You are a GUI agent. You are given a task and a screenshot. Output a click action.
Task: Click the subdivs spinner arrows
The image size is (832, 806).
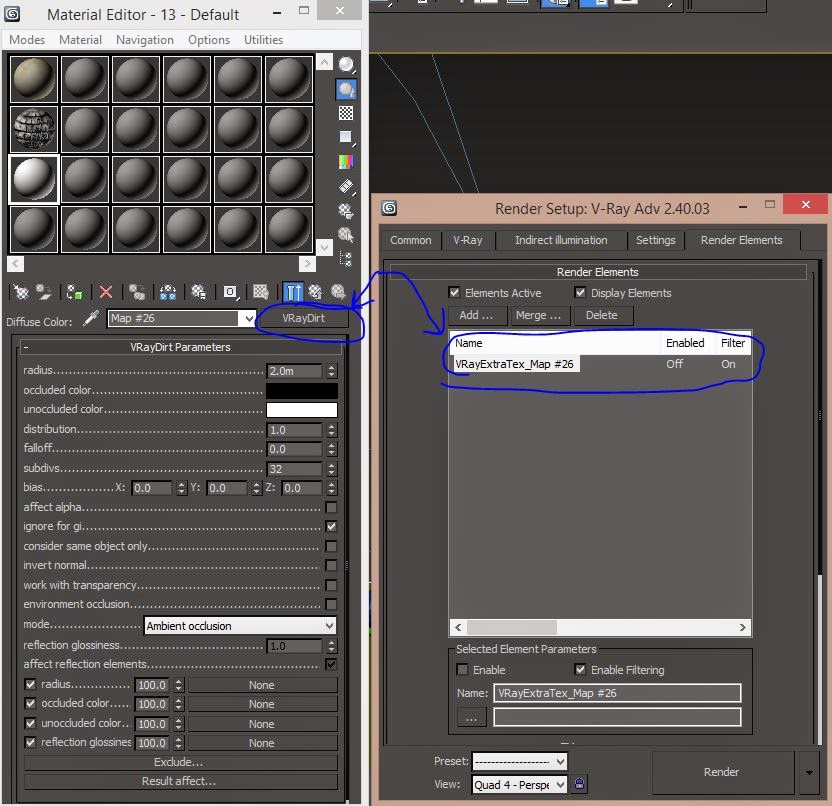332,469
